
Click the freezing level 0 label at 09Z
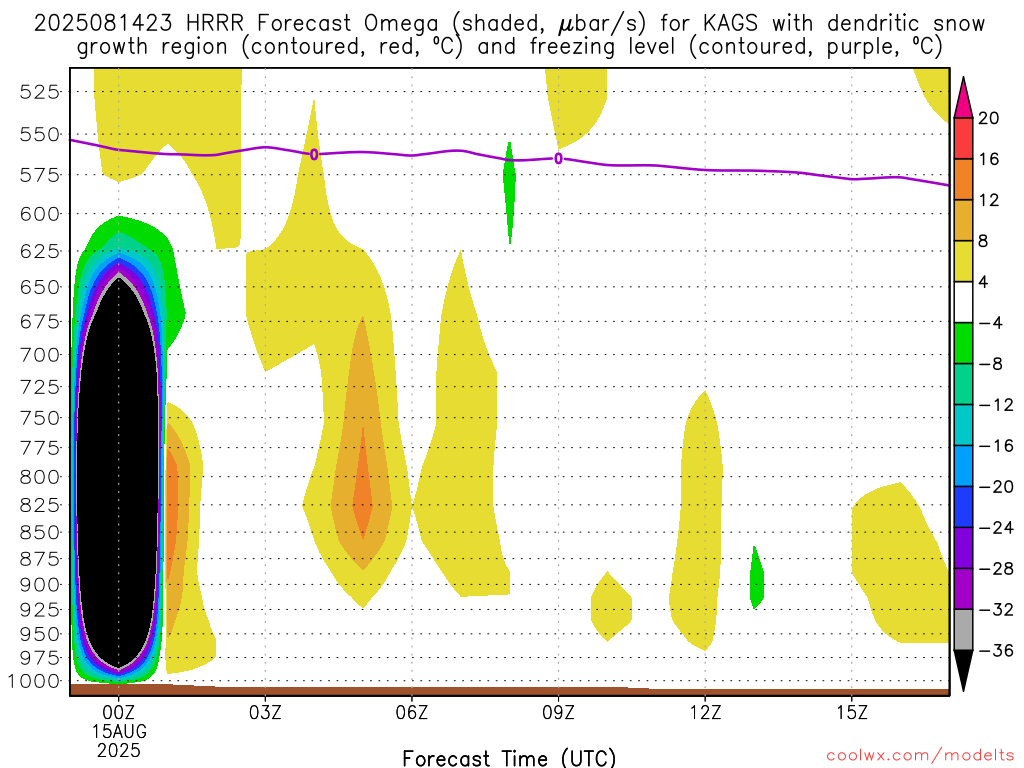coord(558,159)
